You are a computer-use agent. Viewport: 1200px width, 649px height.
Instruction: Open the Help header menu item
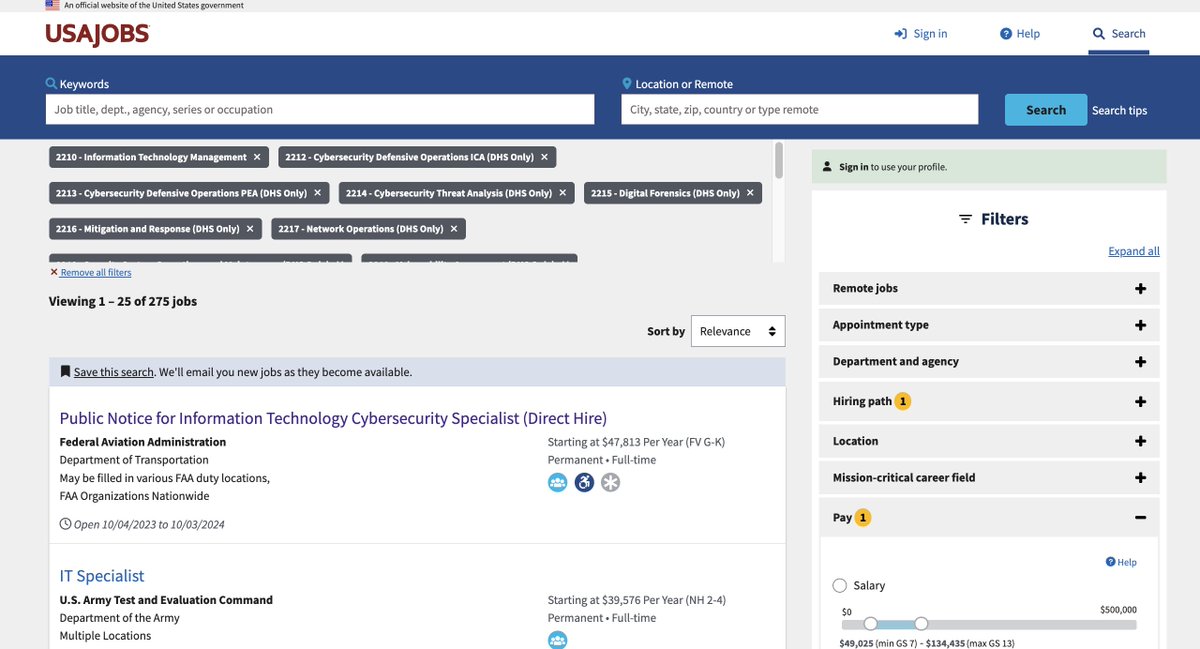1020,34
